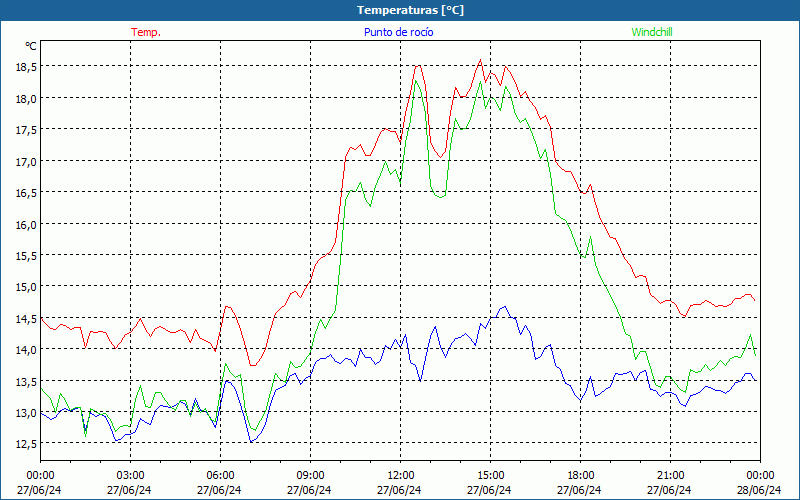Click the 03:00 time axis label
800x500 pixels.
130,475
